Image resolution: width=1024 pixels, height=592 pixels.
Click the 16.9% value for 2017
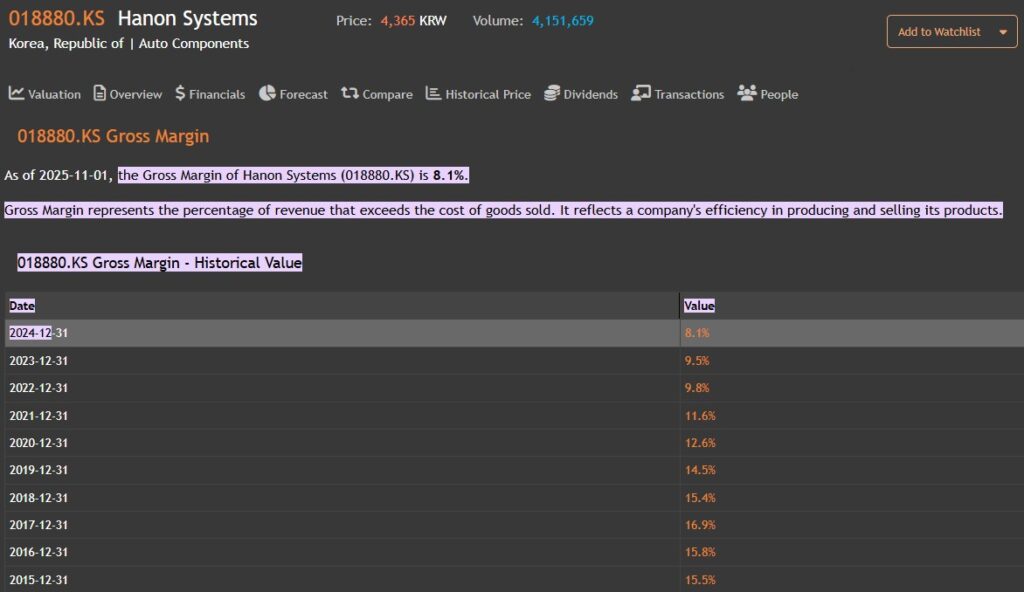tap(699, 525)
